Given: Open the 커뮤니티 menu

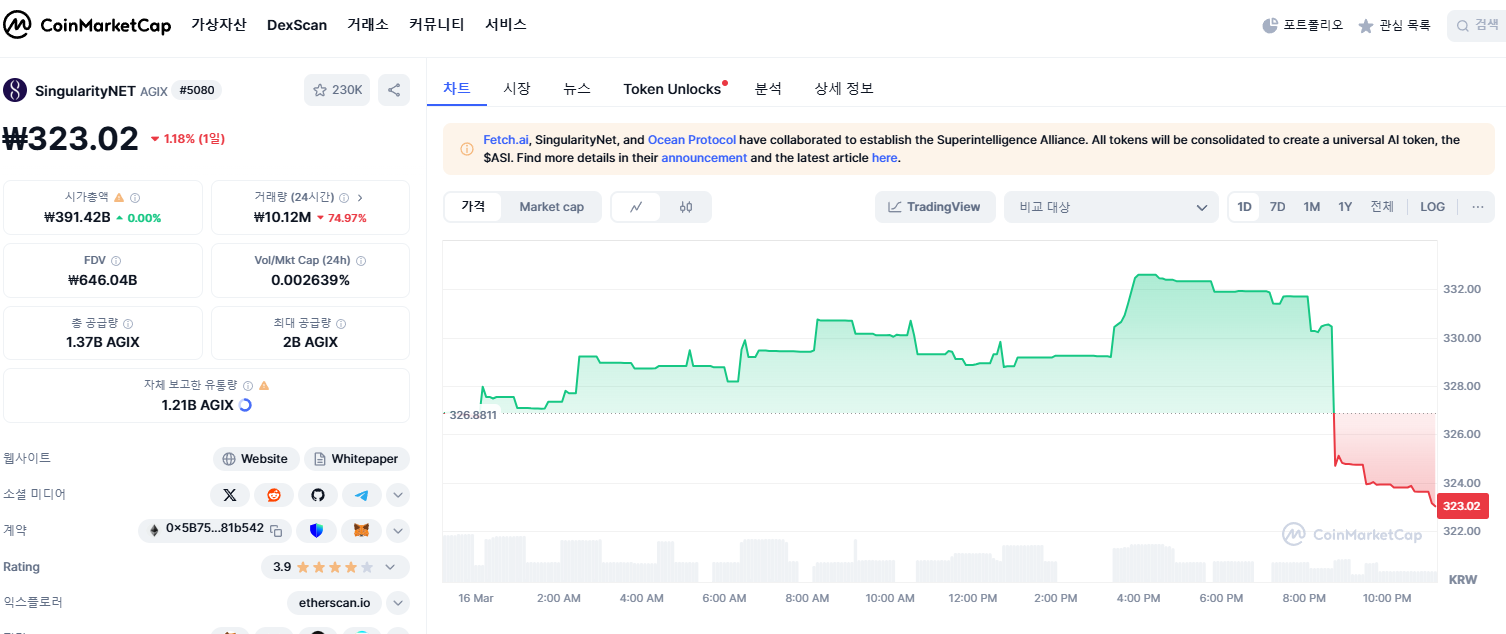Looking at the screenshot, I should click(437, 25).
